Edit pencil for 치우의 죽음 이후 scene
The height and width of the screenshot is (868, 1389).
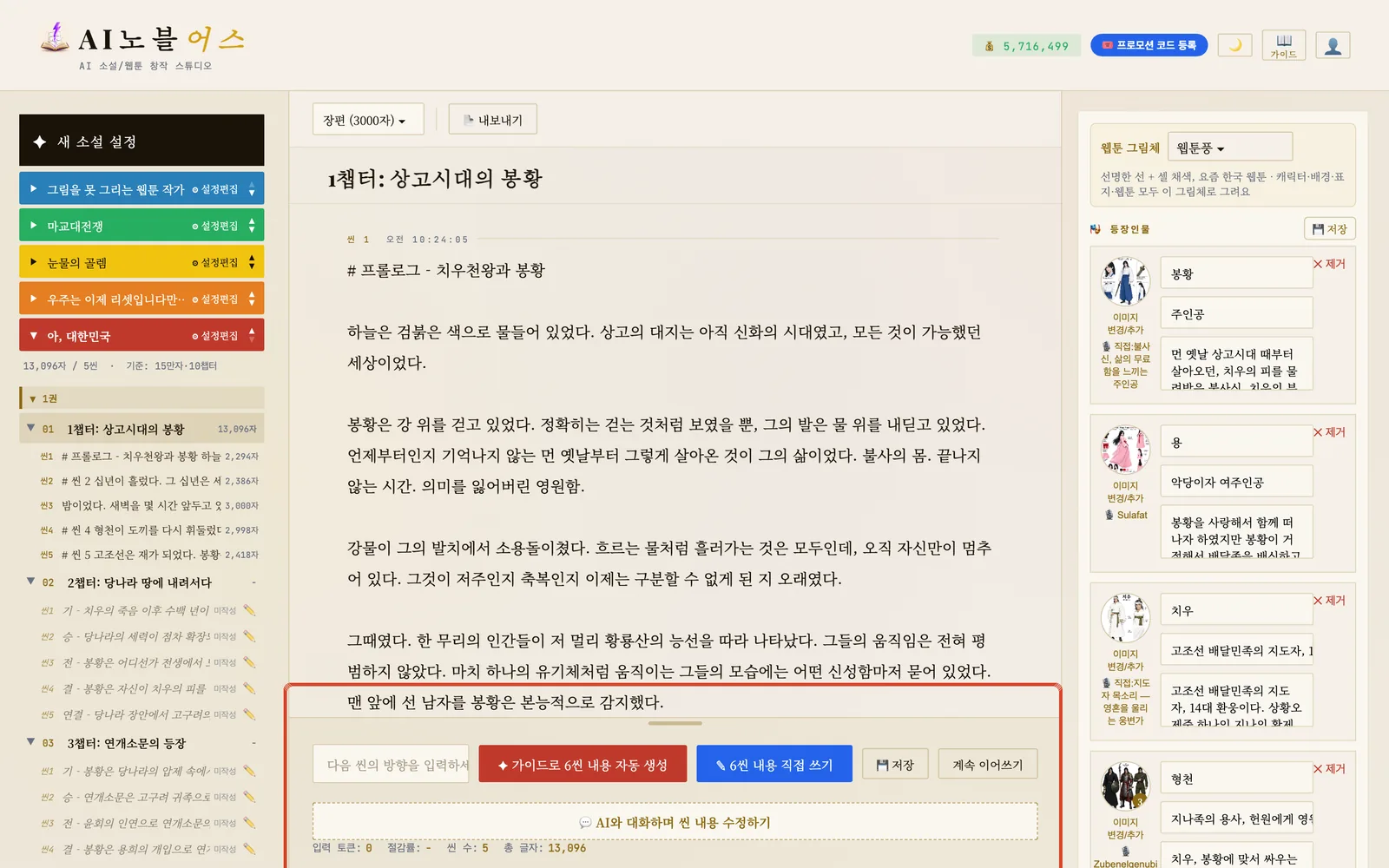[x=250, y=610]
